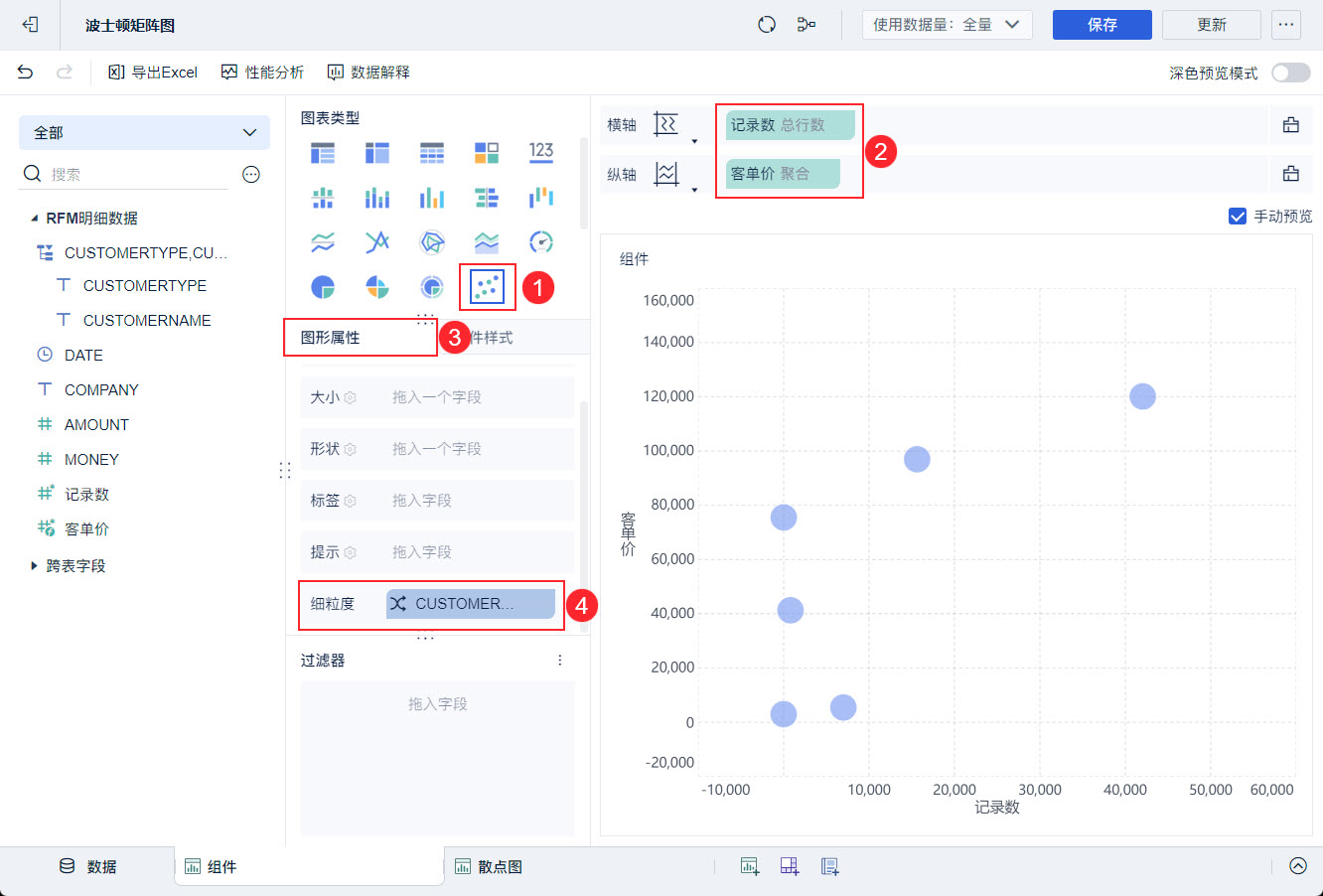Choose the detail table chart type
Screen dimensions: 1323x896
432,153
